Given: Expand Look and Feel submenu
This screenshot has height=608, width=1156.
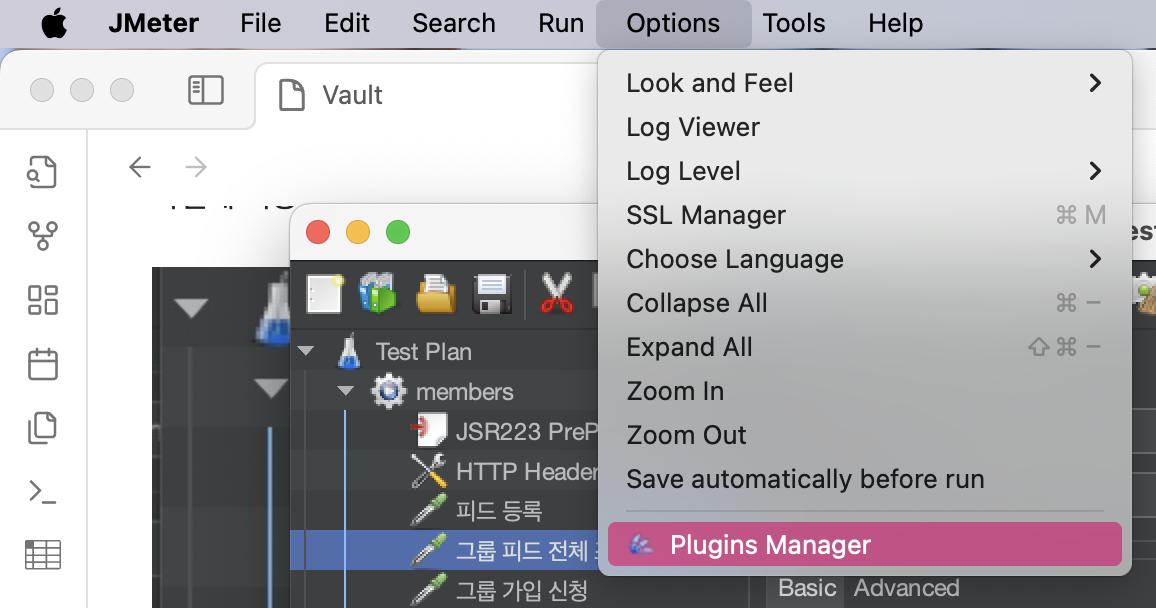Looking at the screenshot, I should click(864, 83).
